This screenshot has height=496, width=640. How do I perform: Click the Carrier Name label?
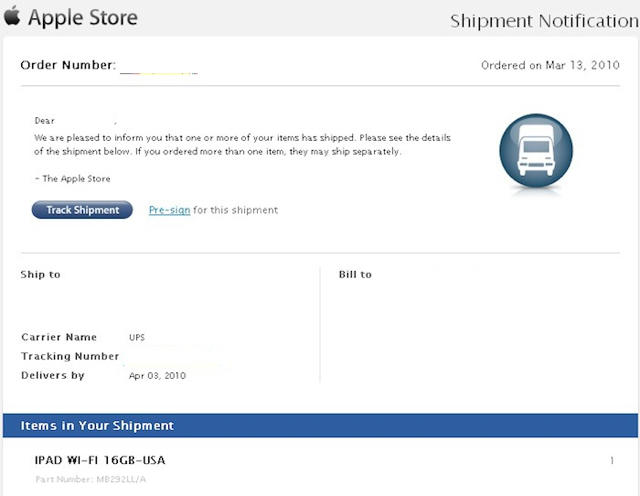click(x=59, y=337)
